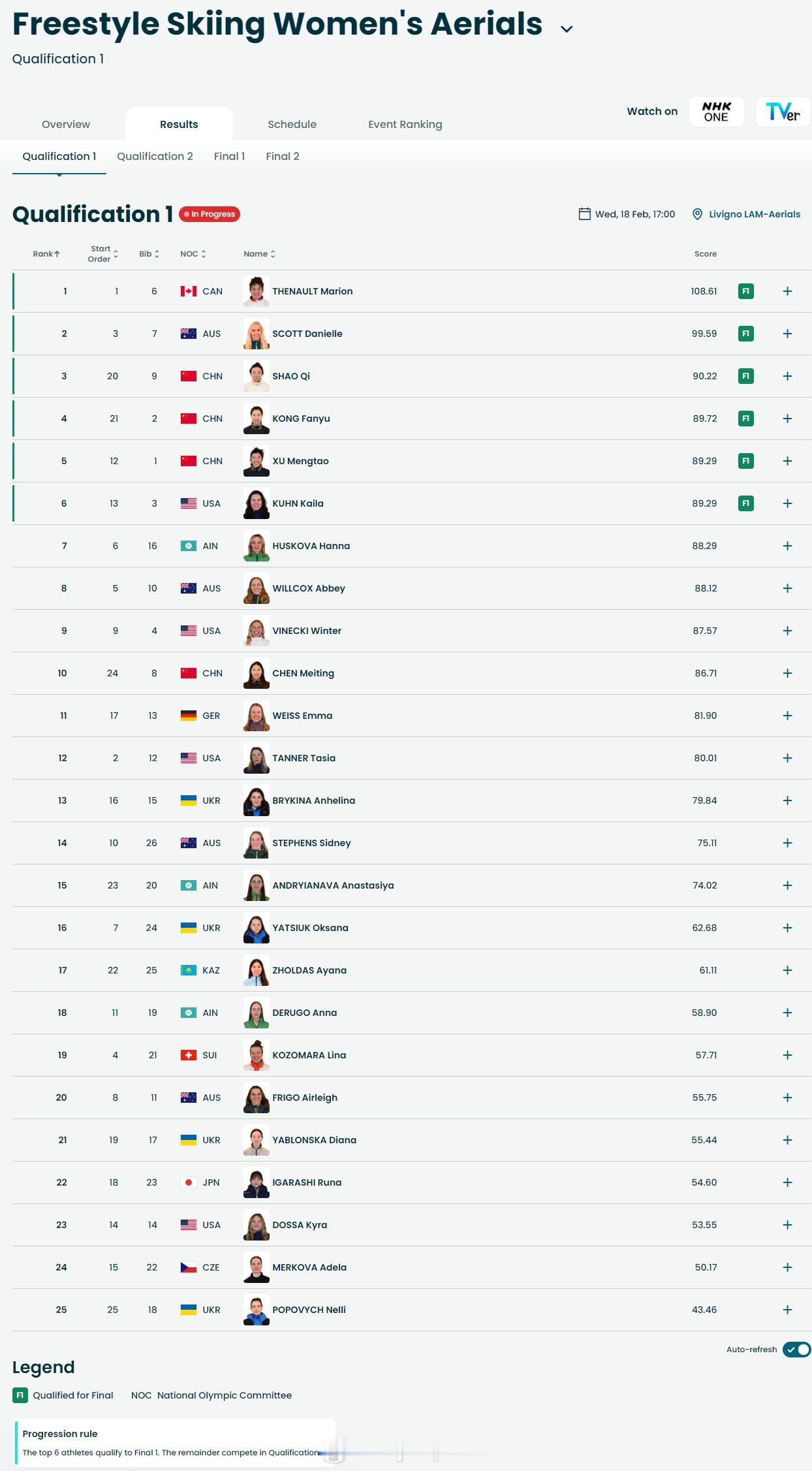Screen dimensions: 812x1471
Task: Expand POPOVYCH Nelli's result row
Action: (788, 1310)
